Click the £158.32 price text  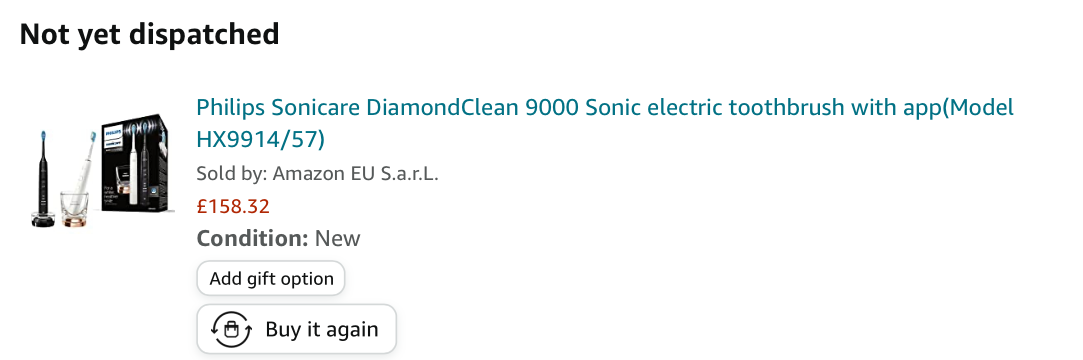233,206
